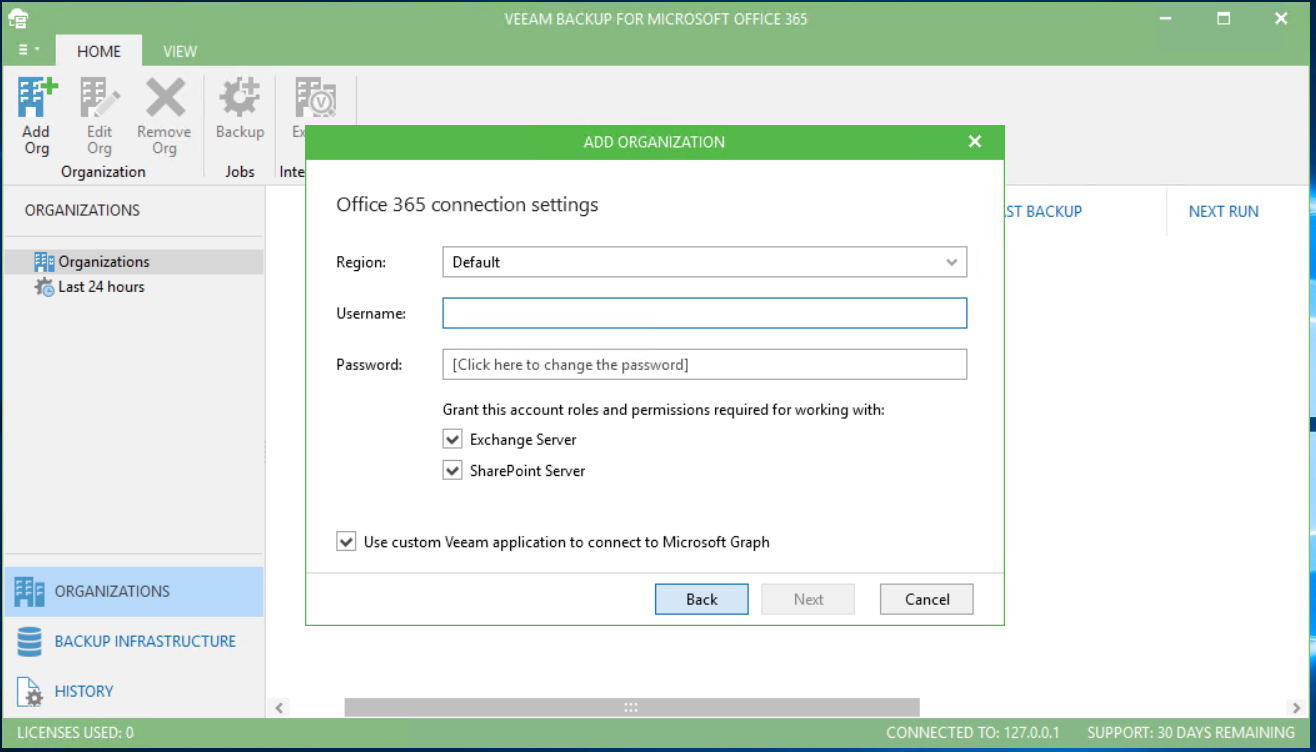Viewport: 1316px width, 752px height.
Task: Click the Add Org ribbon icon
Action: coord(37,99)
